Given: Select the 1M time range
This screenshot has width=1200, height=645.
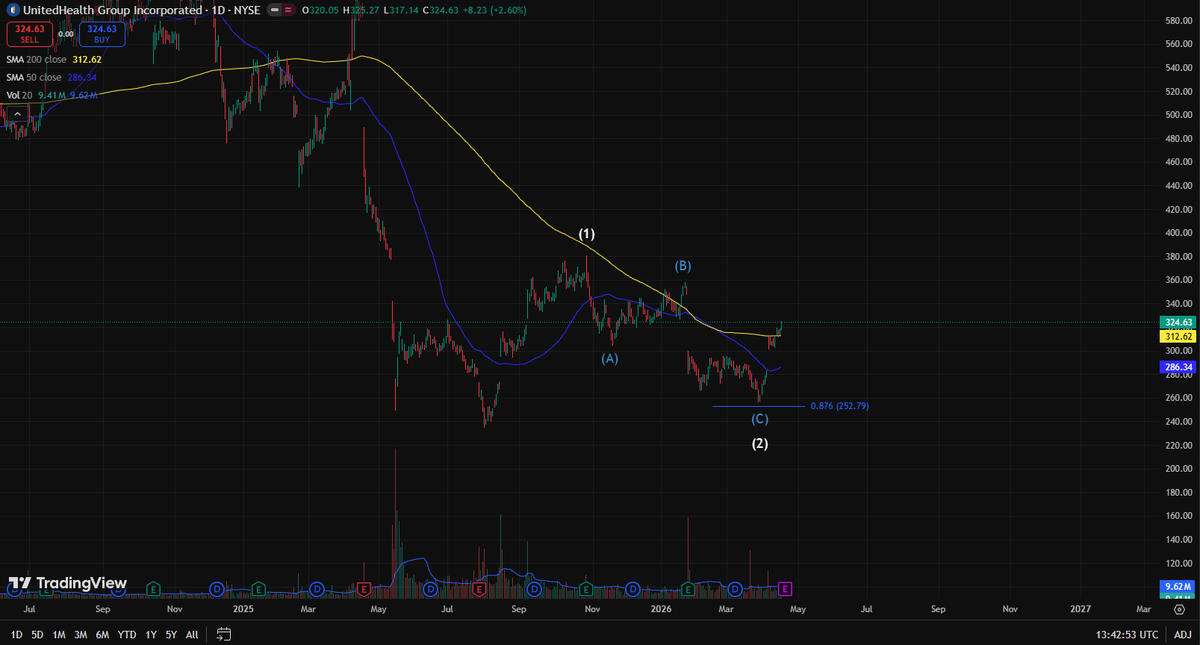Looking at the screenshot, I should tap(59, 635).
